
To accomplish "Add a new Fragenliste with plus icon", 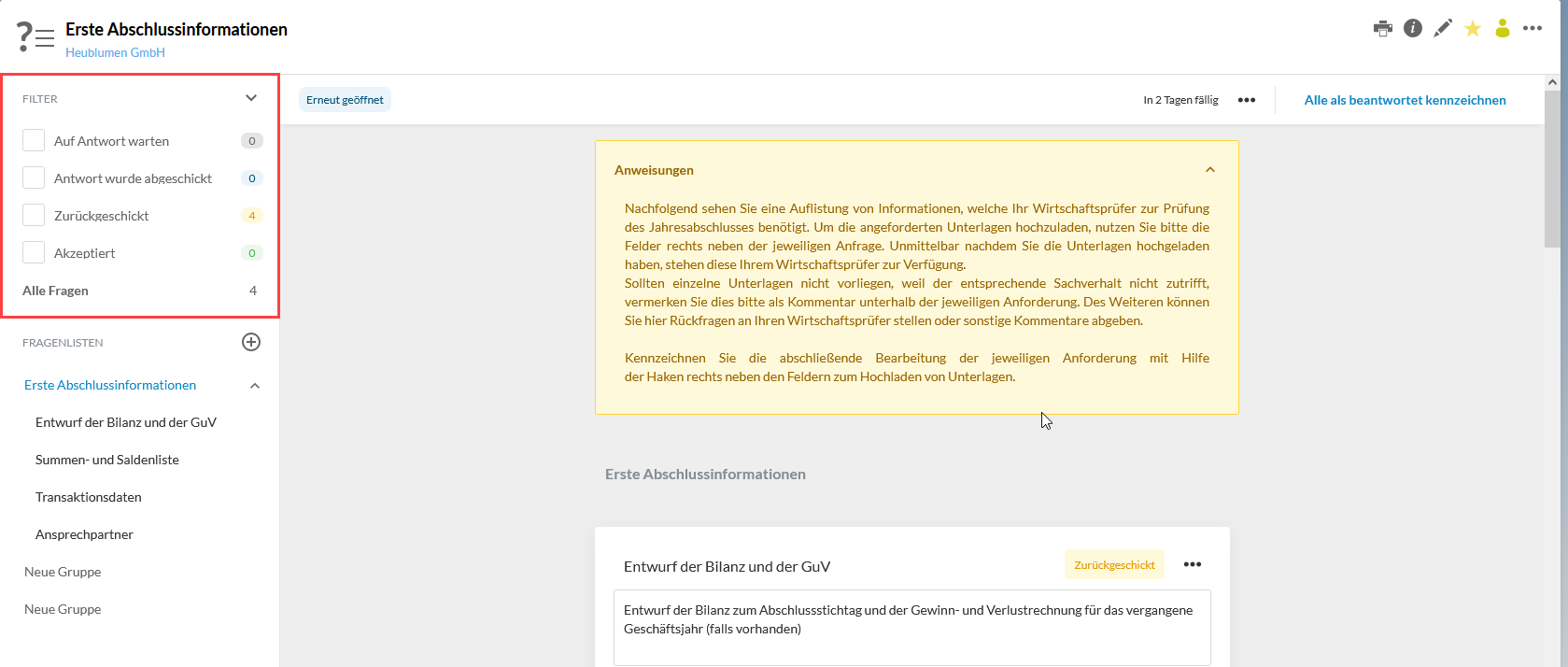I will [x=251, y=342].
